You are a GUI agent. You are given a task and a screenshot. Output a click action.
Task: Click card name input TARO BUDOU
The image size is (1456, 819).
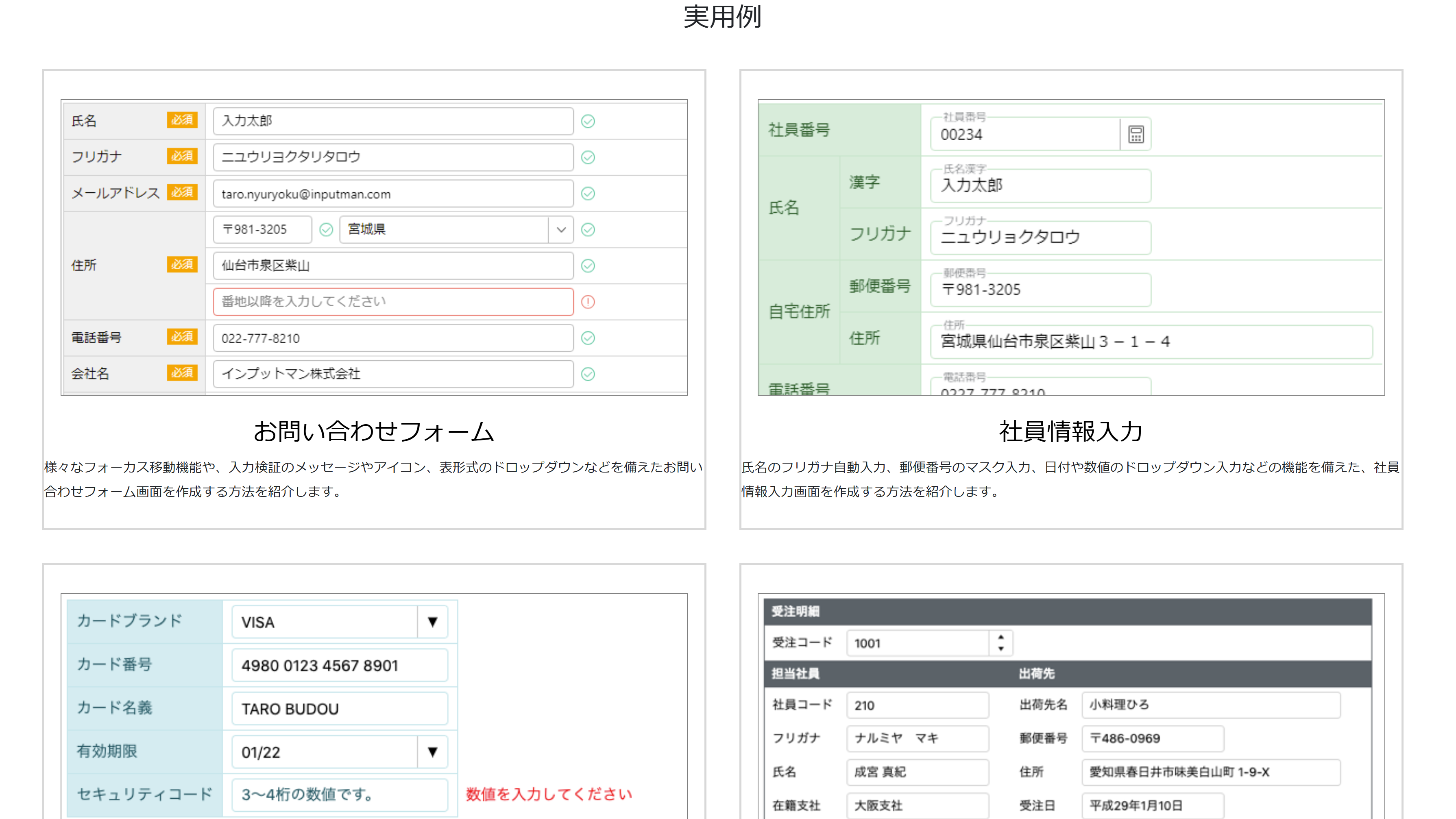[x=340, y=709]
